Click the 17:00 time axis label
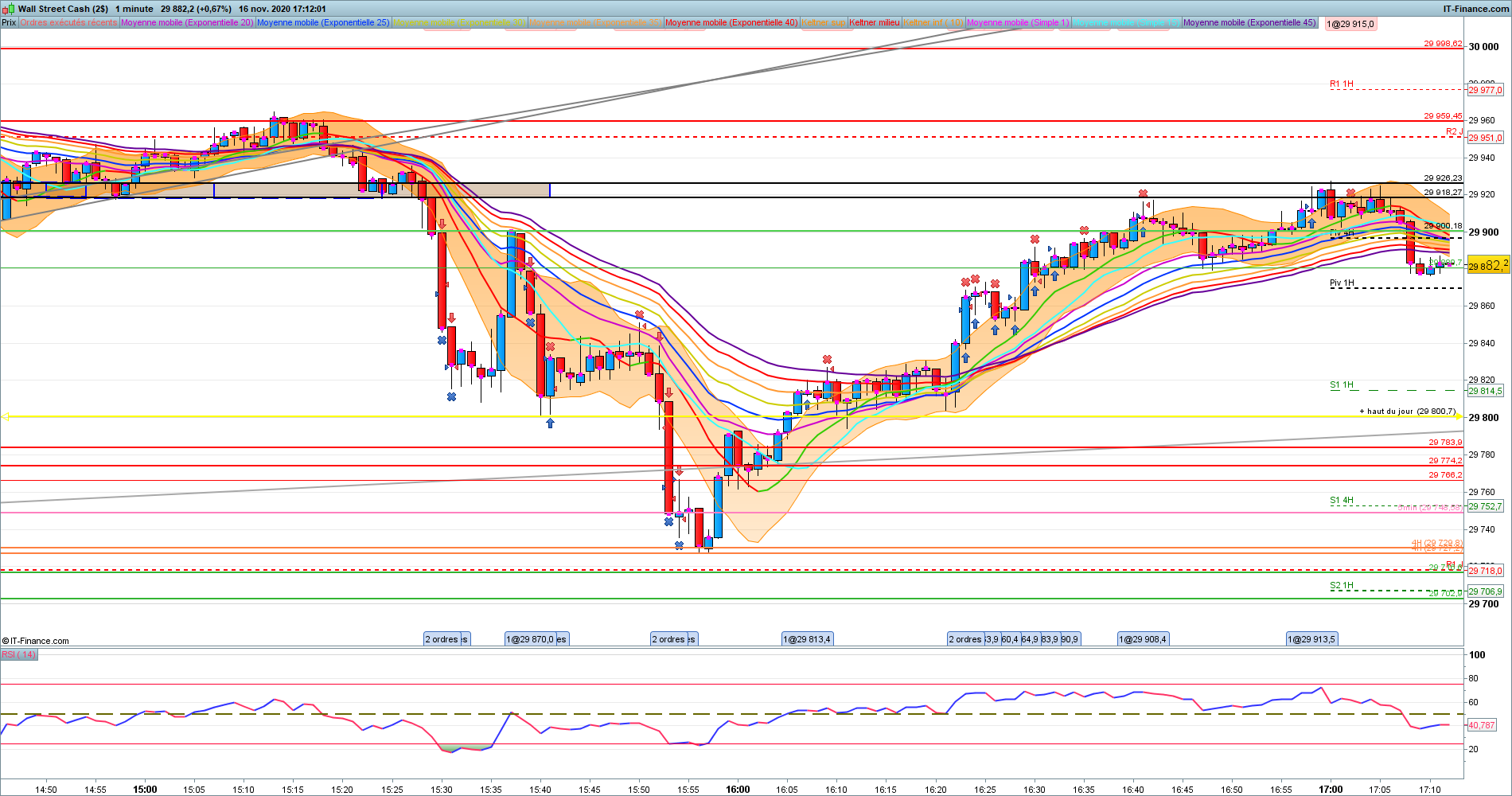This screenshot has width=1512, height=796. [1331, 790]
